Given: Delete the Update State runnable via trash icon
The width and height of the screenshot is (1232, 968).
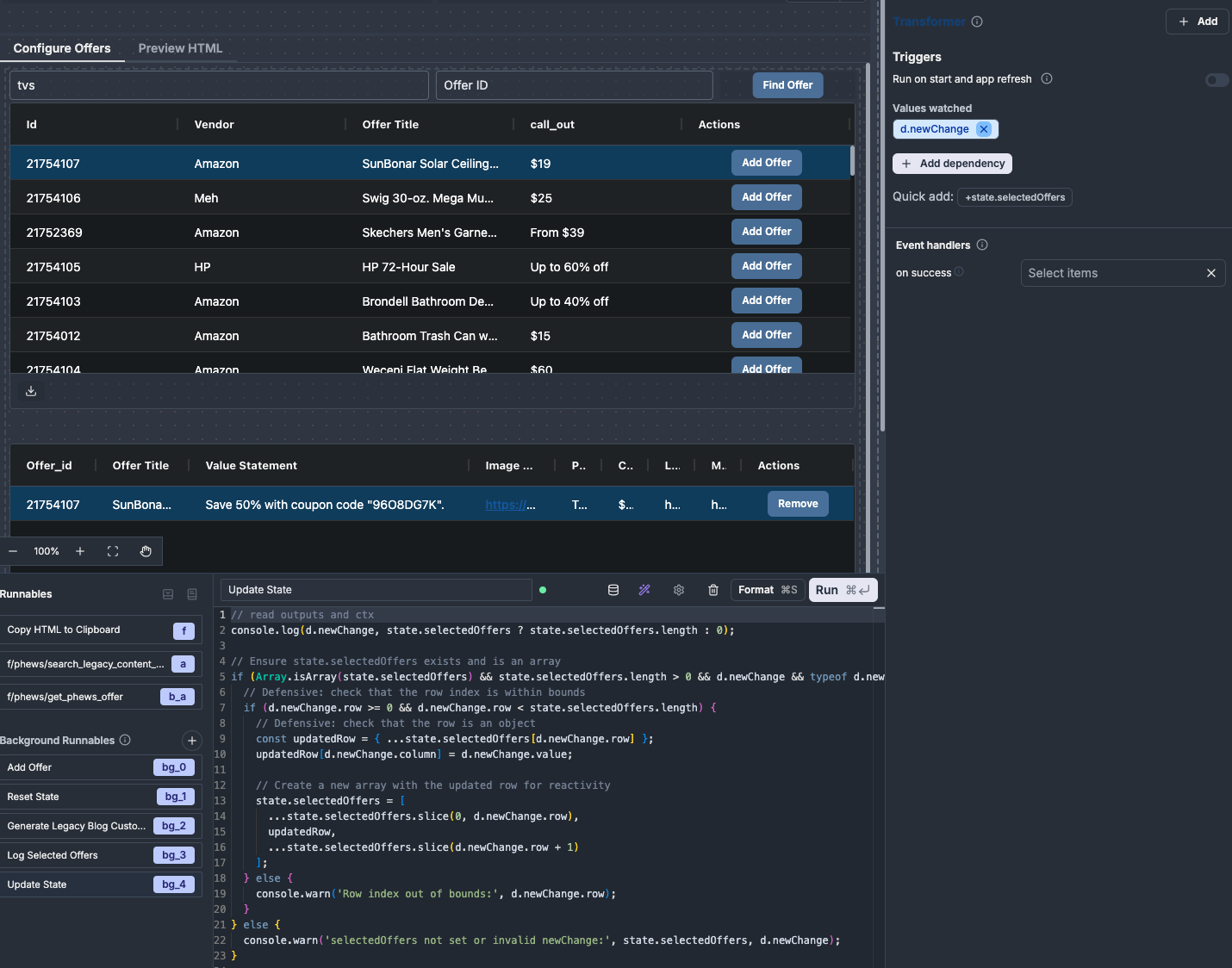Looking at the screenshot, I should point(713,590).
